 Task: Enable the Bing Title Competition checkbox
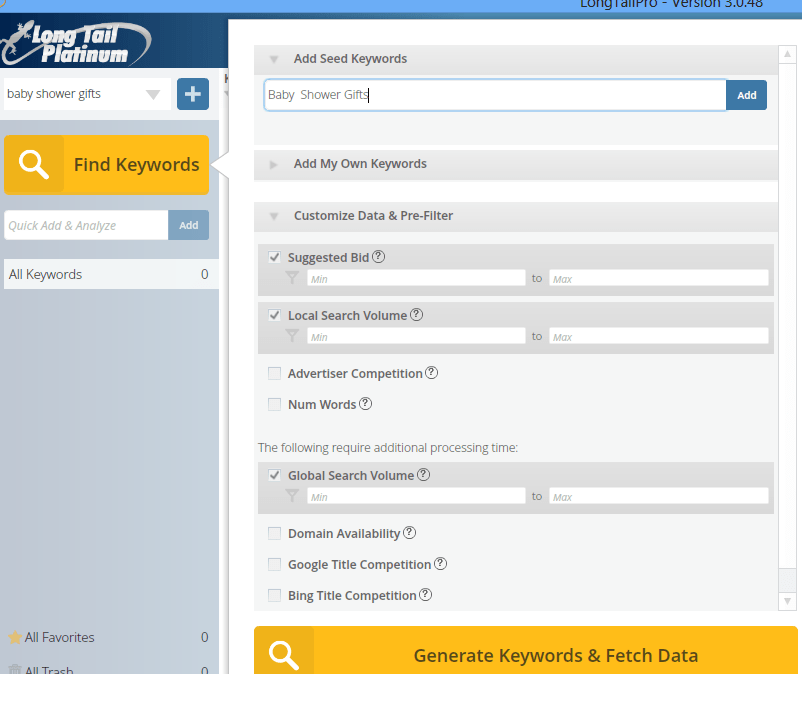pos(275,595)
